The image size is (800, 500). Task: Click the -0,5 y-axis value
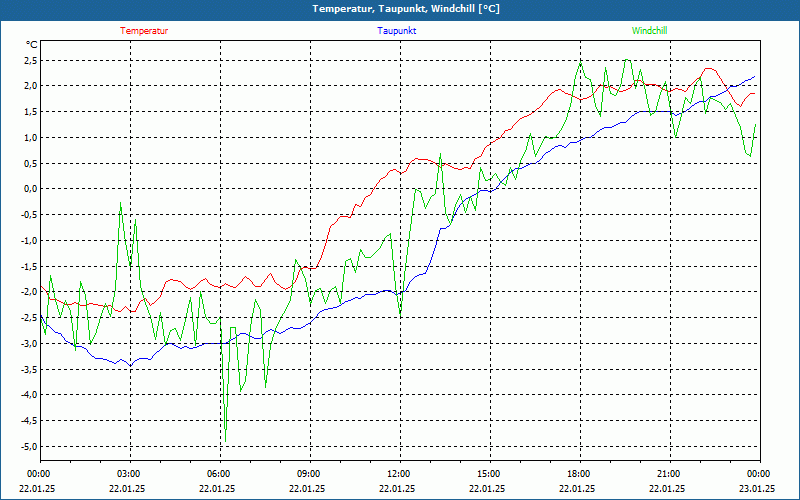(30, 215)
